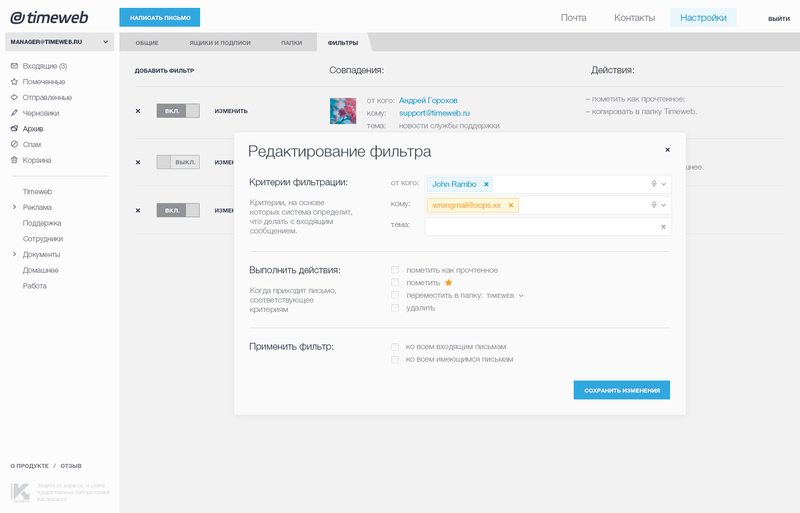Switch to the ПАПКИ tab
Screen dimensions: 800x513
point(291,43)
